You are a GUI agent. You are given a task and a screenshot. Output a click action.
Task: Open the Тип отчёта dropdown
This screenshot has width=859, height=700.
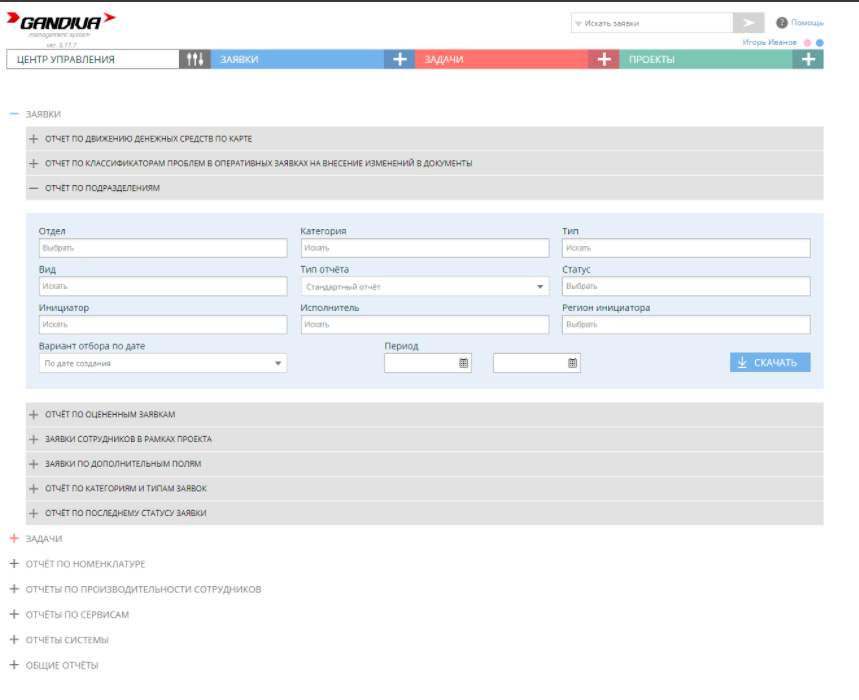click(425, 286)
